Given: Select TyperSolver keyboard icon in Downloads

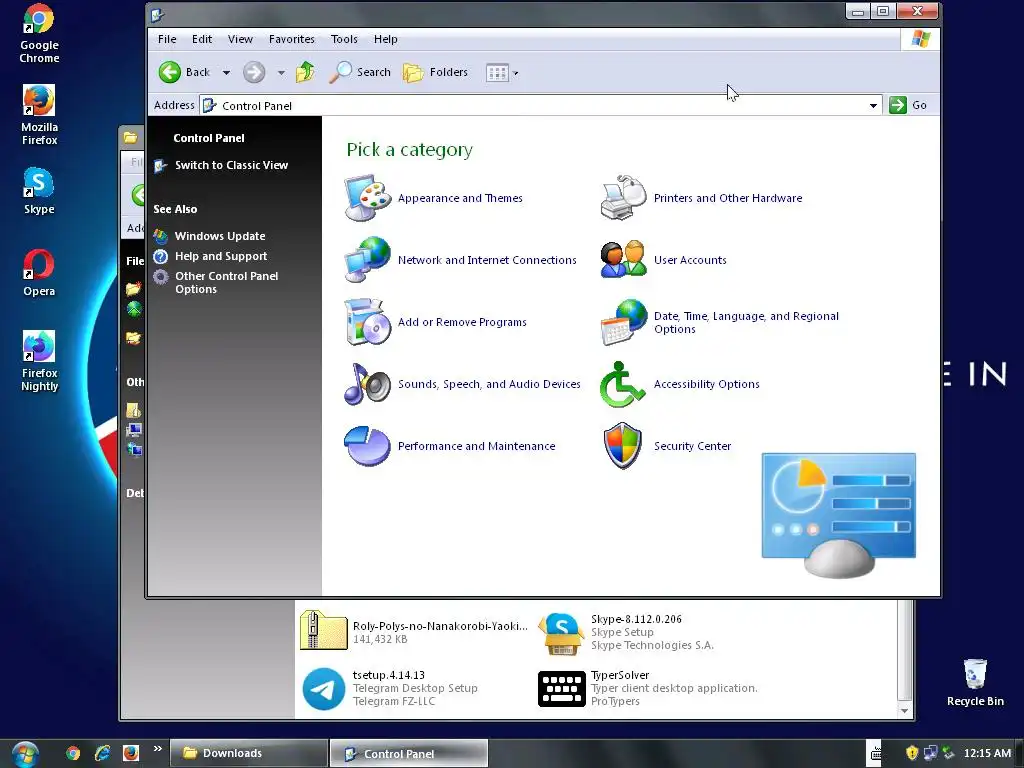Looking at the screenshot, I should tap(562, 688).
